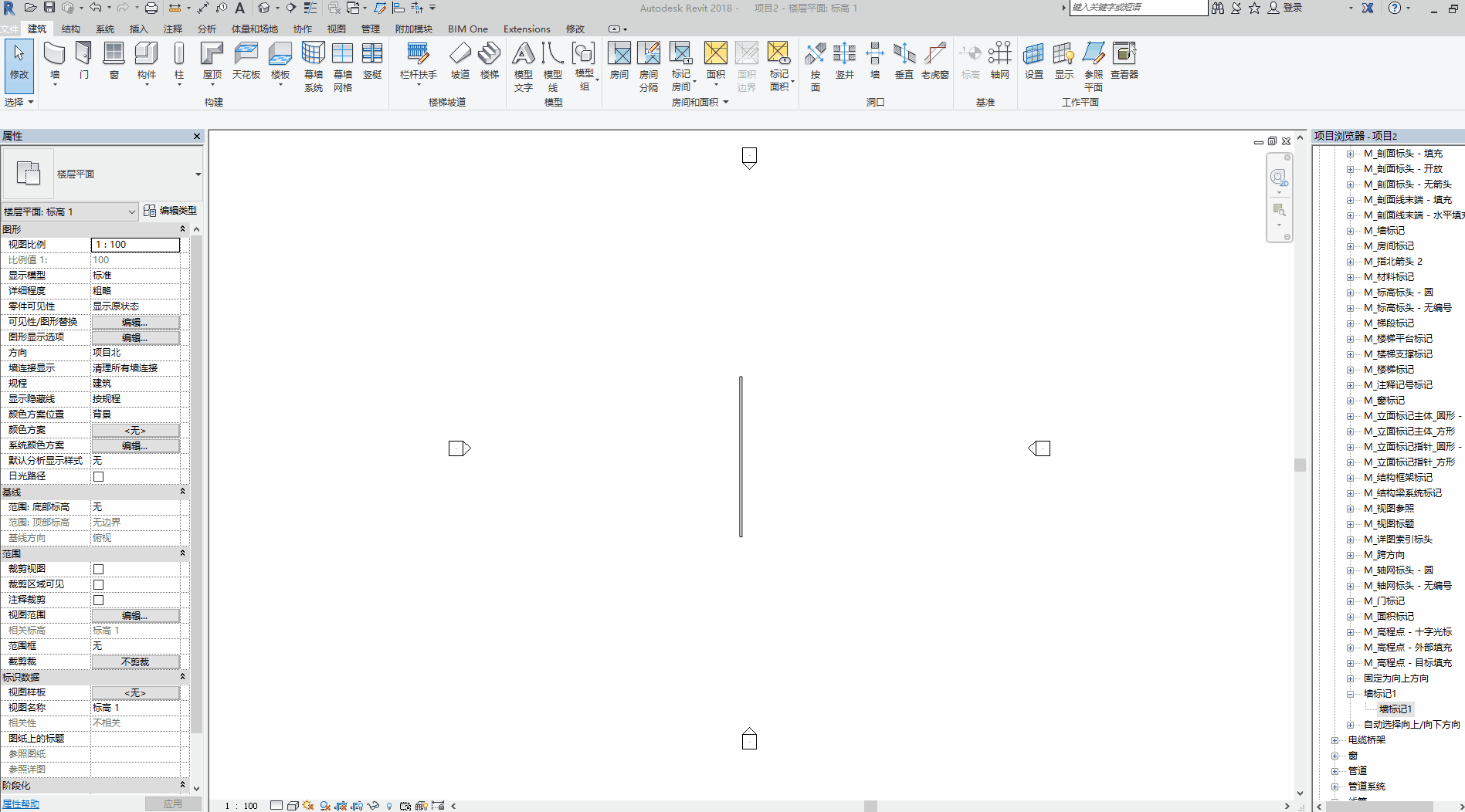
Task: Select the Window (窗) tool
Action: click(x=114, y=61)
